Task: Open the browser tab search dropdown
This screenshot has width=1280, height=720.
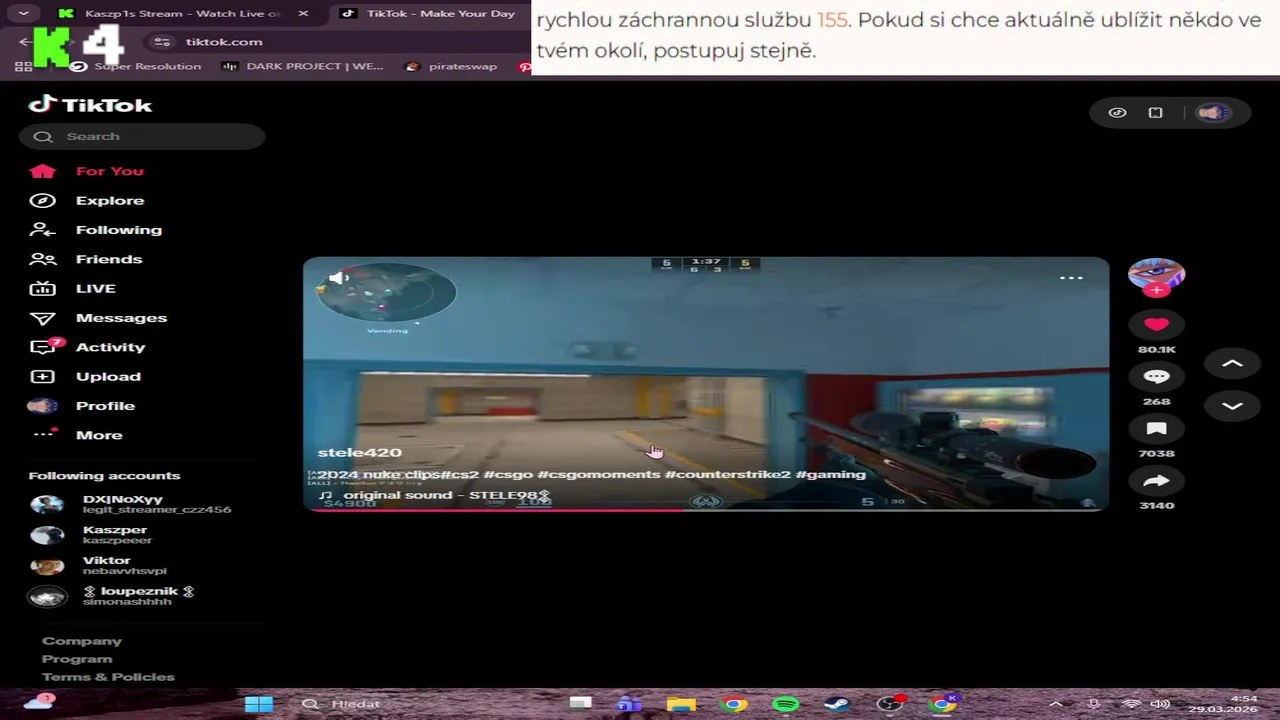Action: point(23,14)
